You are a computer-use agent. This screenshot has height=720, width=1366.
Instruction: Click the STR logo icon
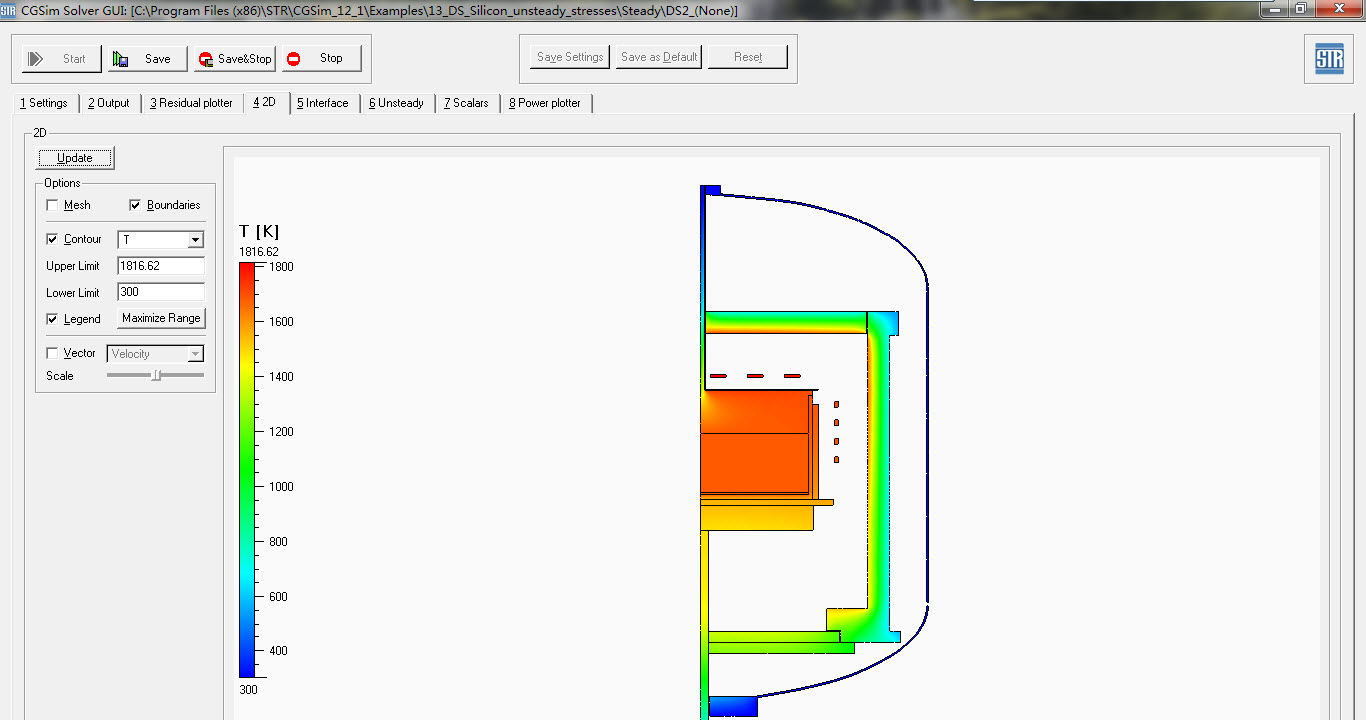pos(1329,59)
